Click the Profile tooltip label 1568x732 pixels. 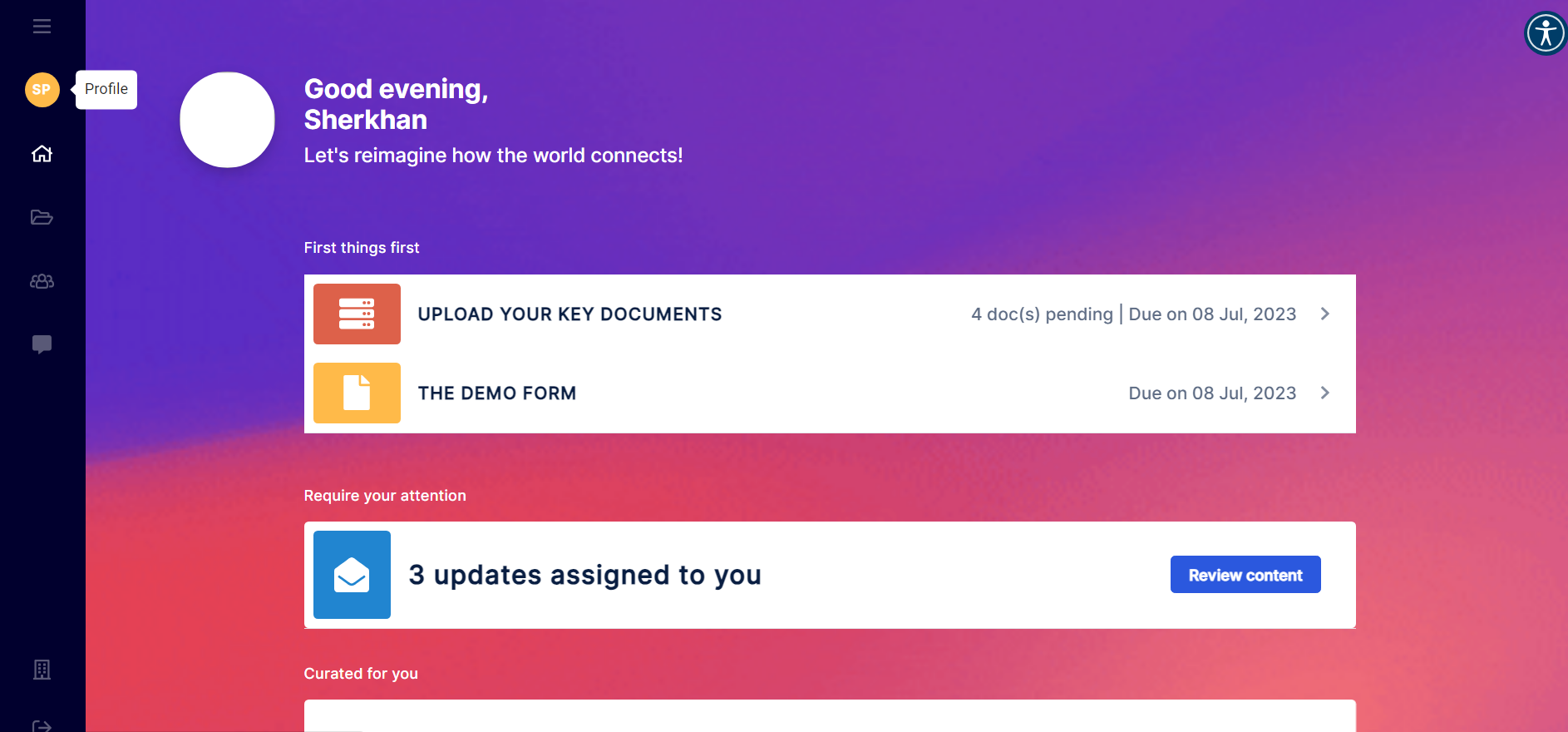coord(106,89)
